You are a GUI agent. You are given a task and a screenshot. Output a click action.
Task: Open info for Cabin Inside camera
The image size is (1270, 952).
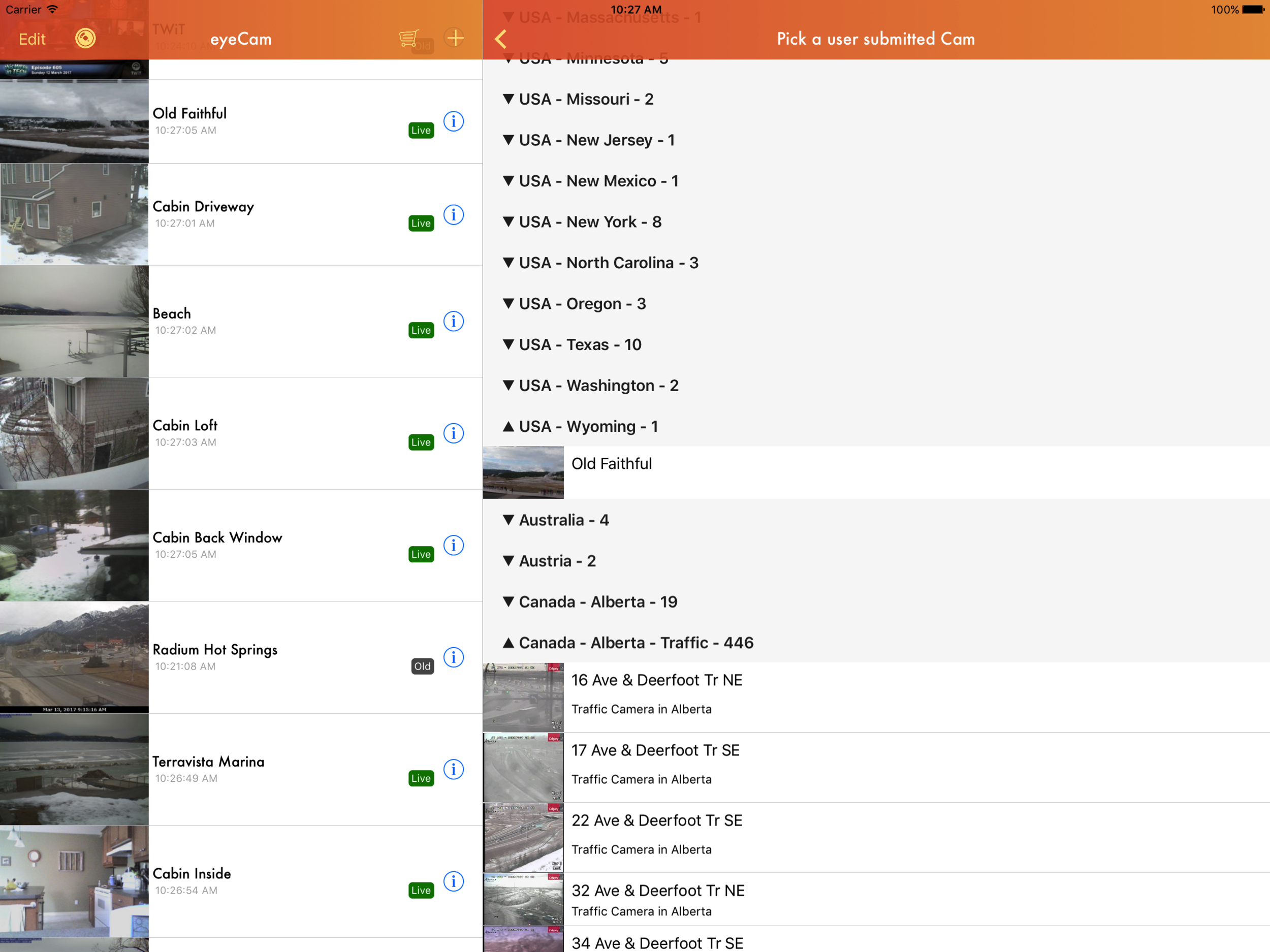454,881
